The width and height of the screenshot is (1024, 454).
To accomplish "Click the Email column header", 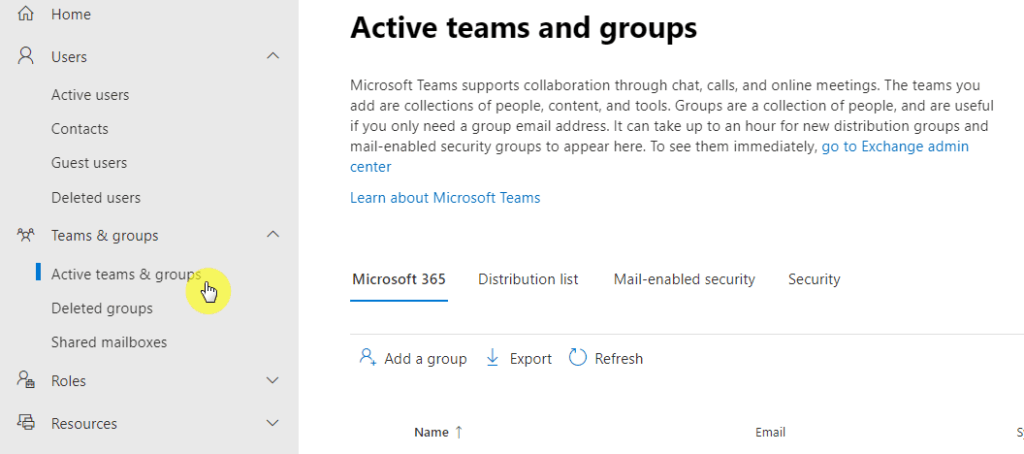I will tap(770, 432).
